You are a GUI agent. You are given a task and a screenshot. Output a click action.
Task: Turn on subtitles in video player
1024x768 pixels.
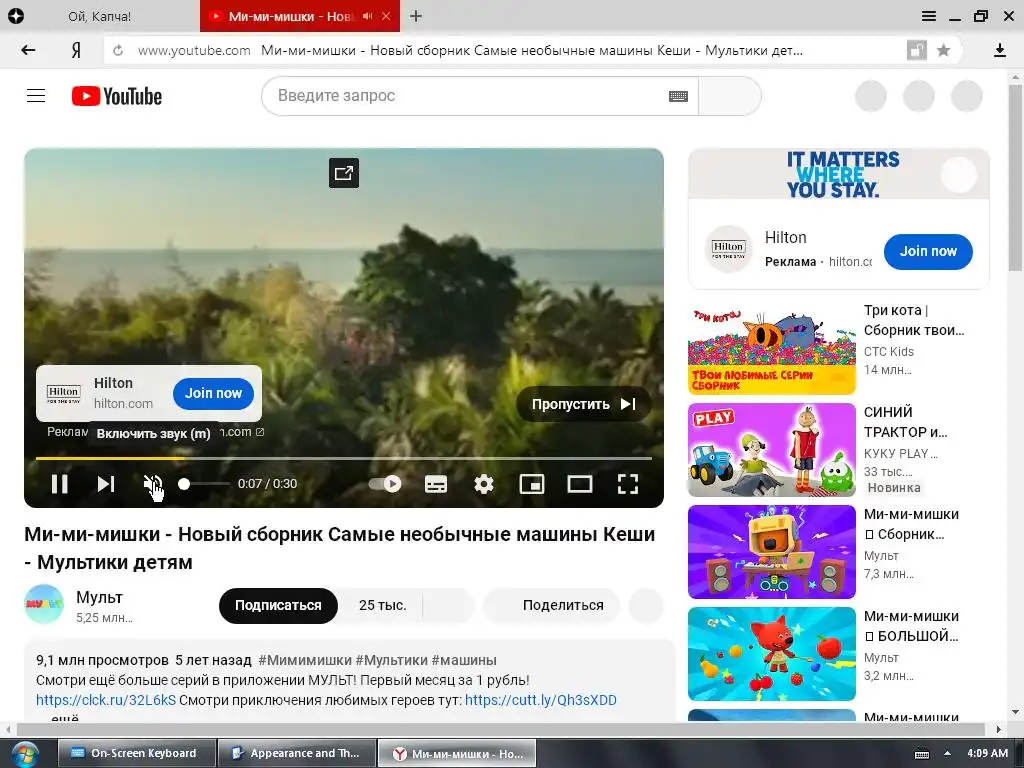tap(436, 484)
